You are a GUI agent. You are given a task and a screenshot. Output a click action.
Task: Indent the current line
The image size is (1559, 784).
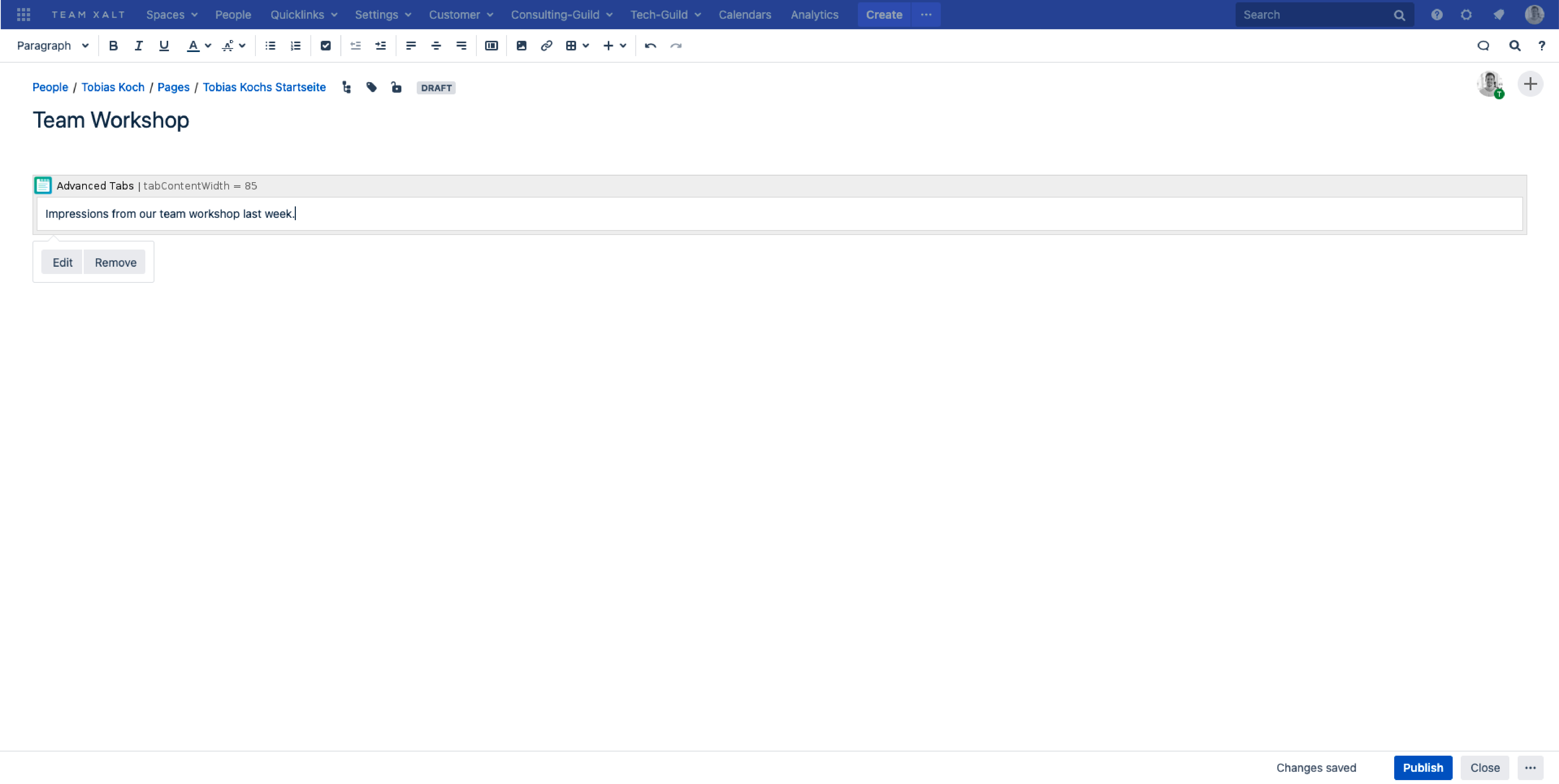point(381,45)
